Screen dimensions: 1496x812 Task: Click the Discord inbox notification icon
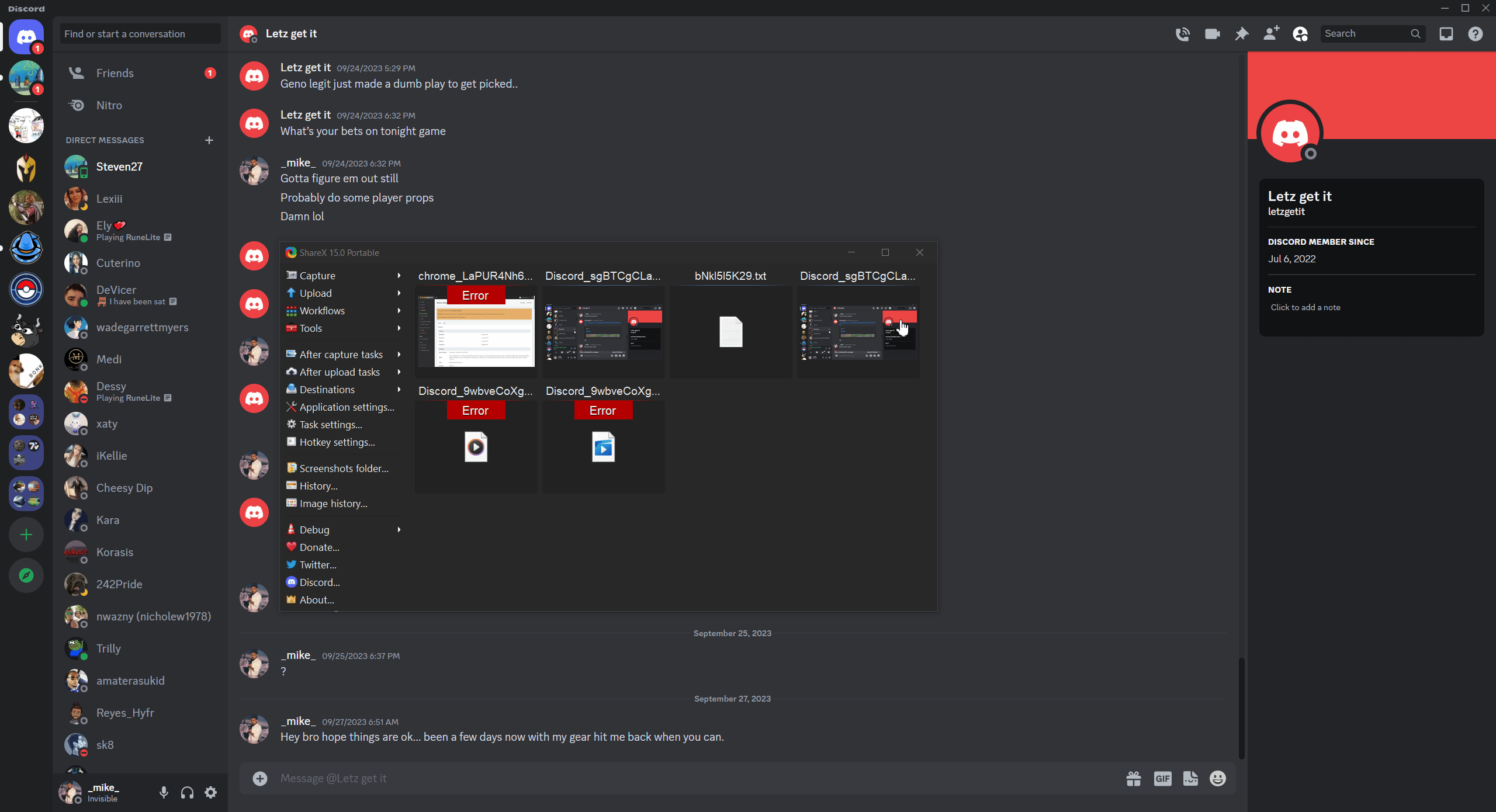[x=1446, y=34]
